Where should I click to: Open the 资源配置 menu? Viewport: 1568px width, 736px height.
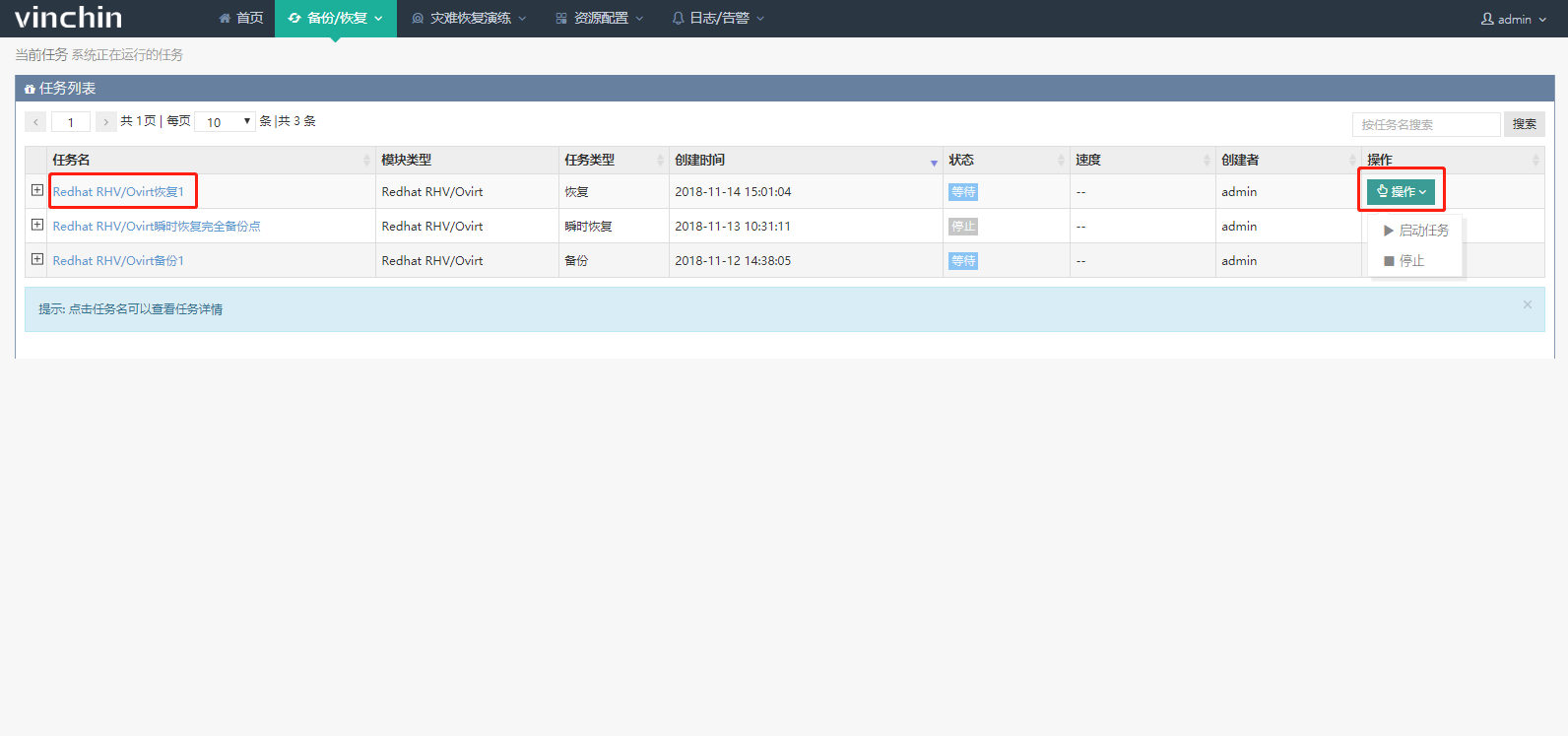tap(599, 19)
